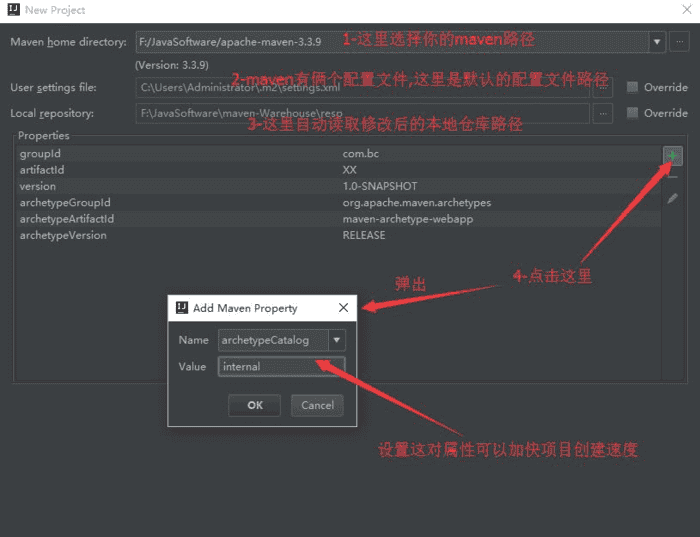Enable Override for Local repository

(632, 113)
